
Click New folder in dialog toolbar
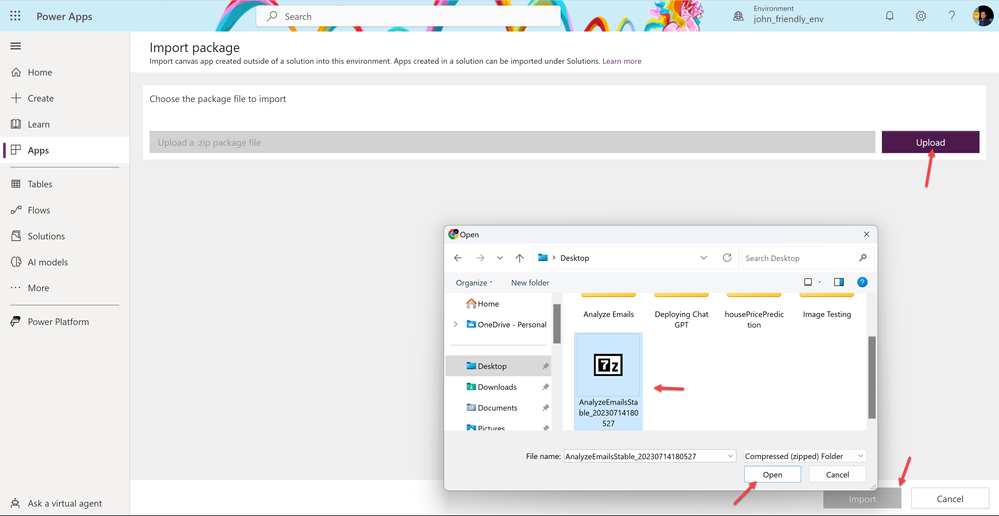[x=530, y=283]
